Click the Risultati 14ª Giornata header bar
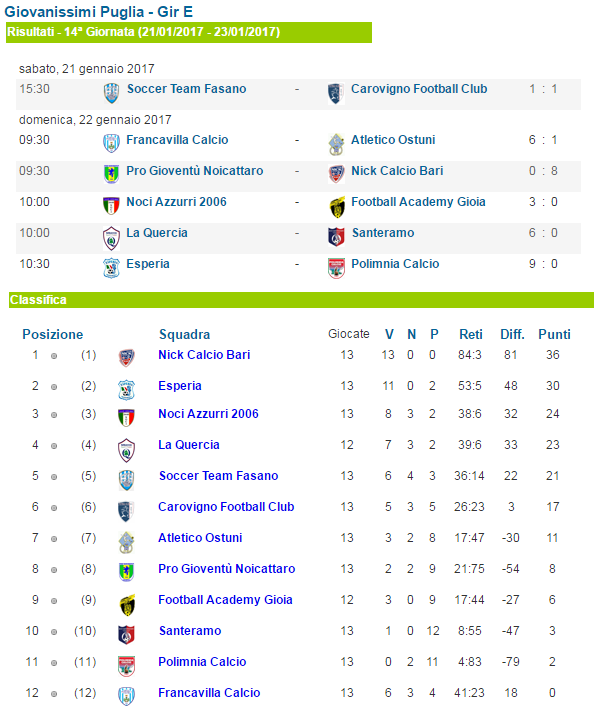 [189, 32]
